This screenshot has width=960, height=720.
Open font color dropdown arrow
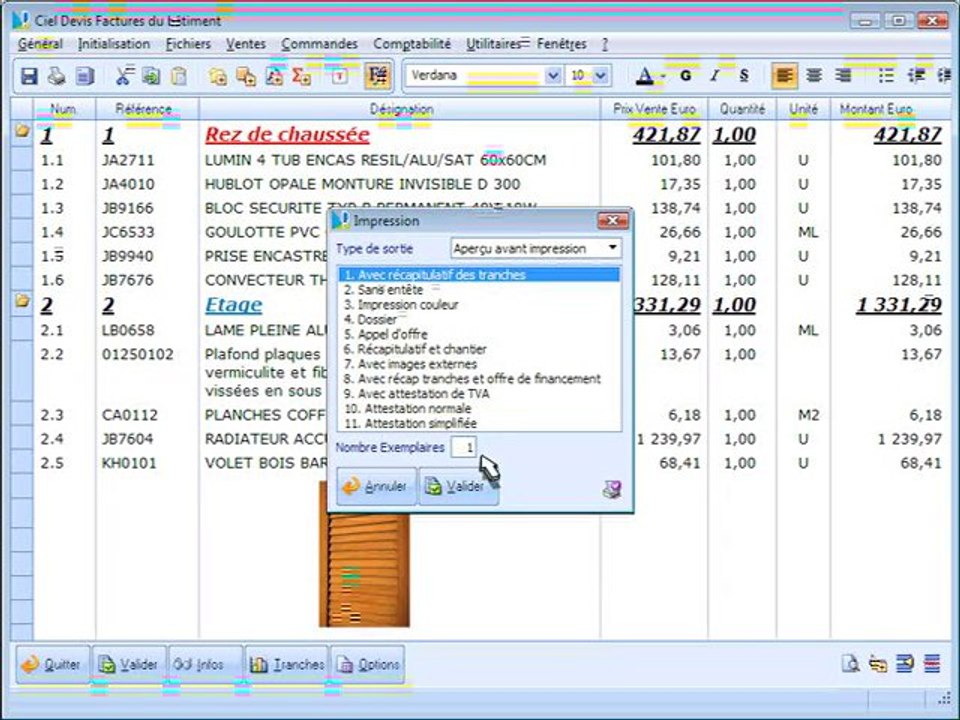click(x=663, y=77)
